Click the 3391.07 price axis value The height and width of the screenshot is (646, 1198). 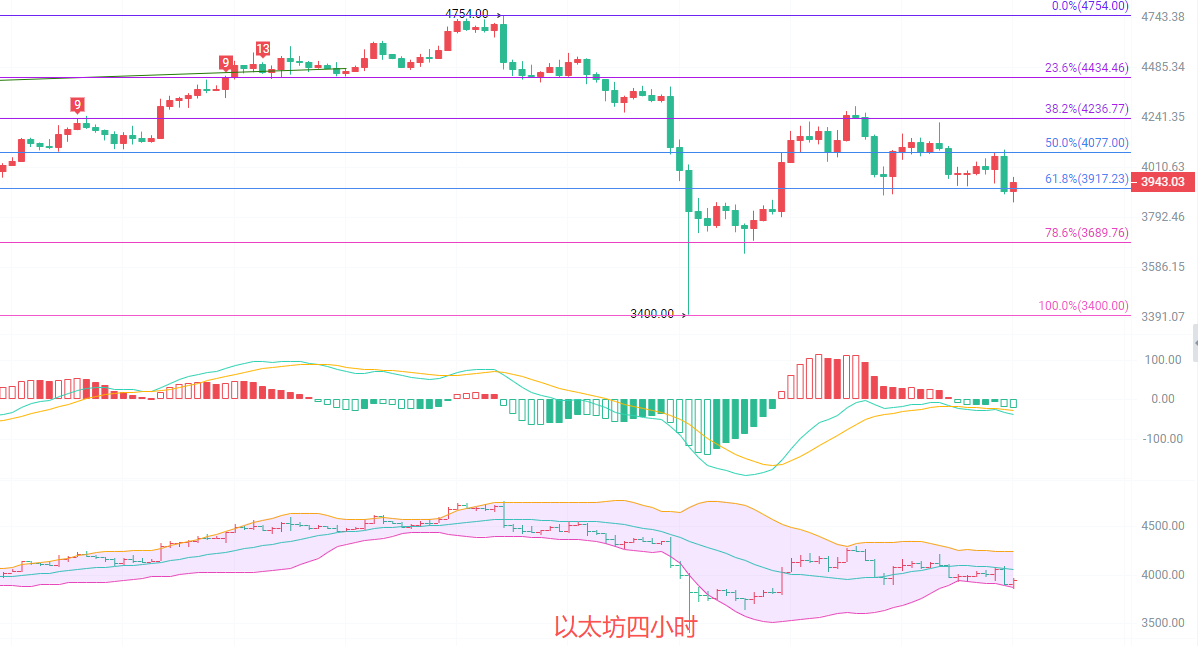coord(1163,317)
